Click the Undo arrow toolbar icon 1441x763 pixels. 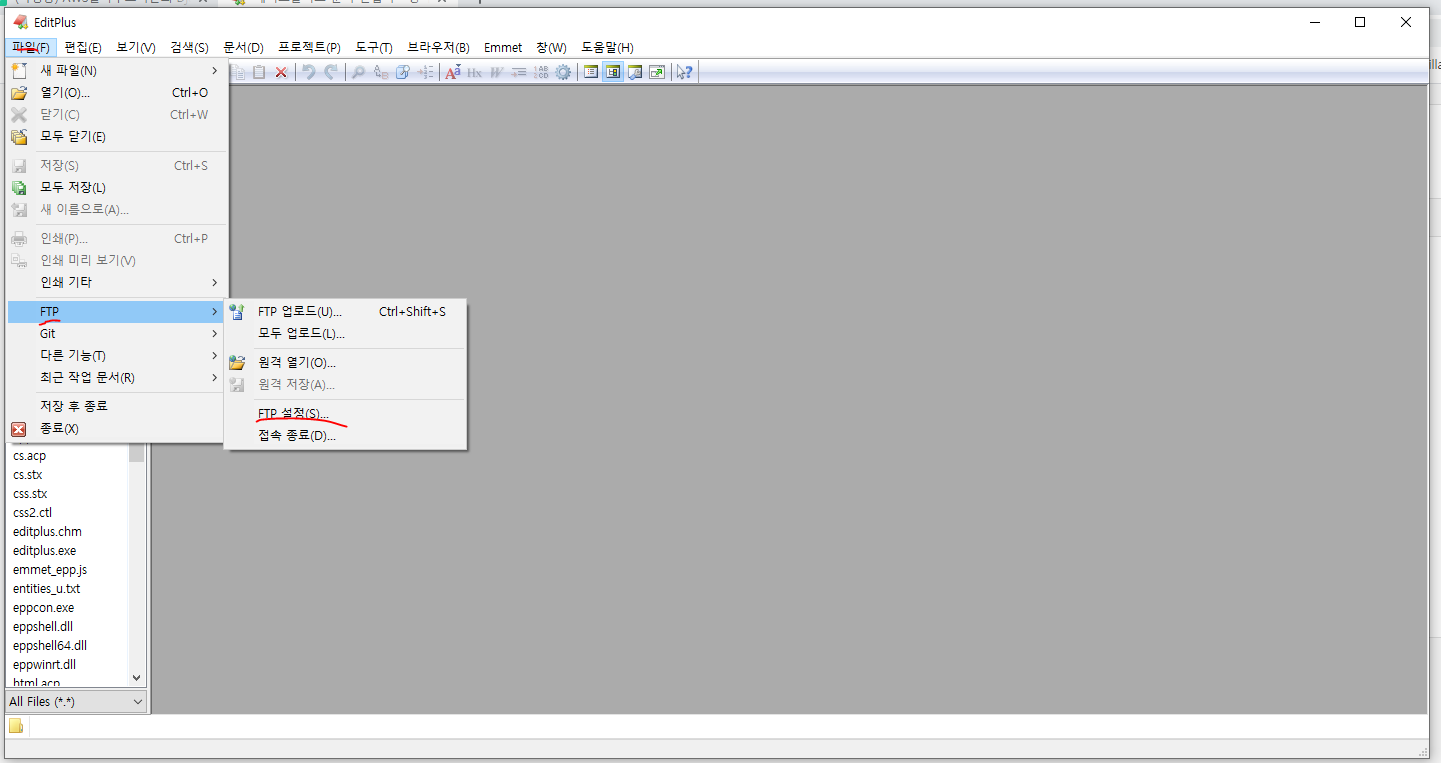(309, 72)
